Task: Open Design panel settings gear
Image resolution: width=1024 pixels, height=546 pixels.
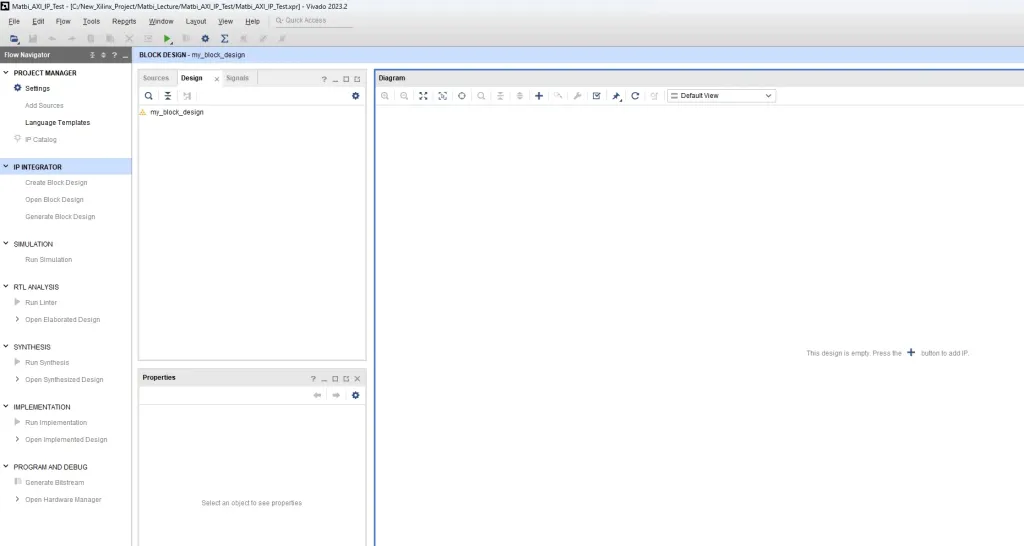Action: pos(355,95)
